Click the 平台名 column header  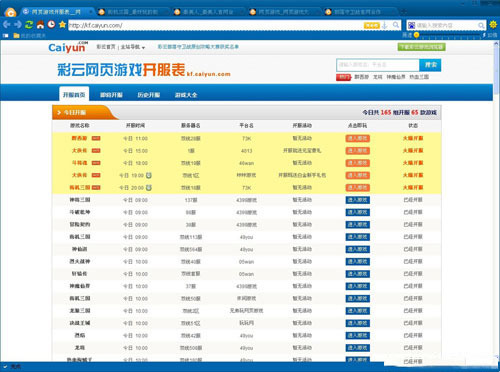(246, 126)
